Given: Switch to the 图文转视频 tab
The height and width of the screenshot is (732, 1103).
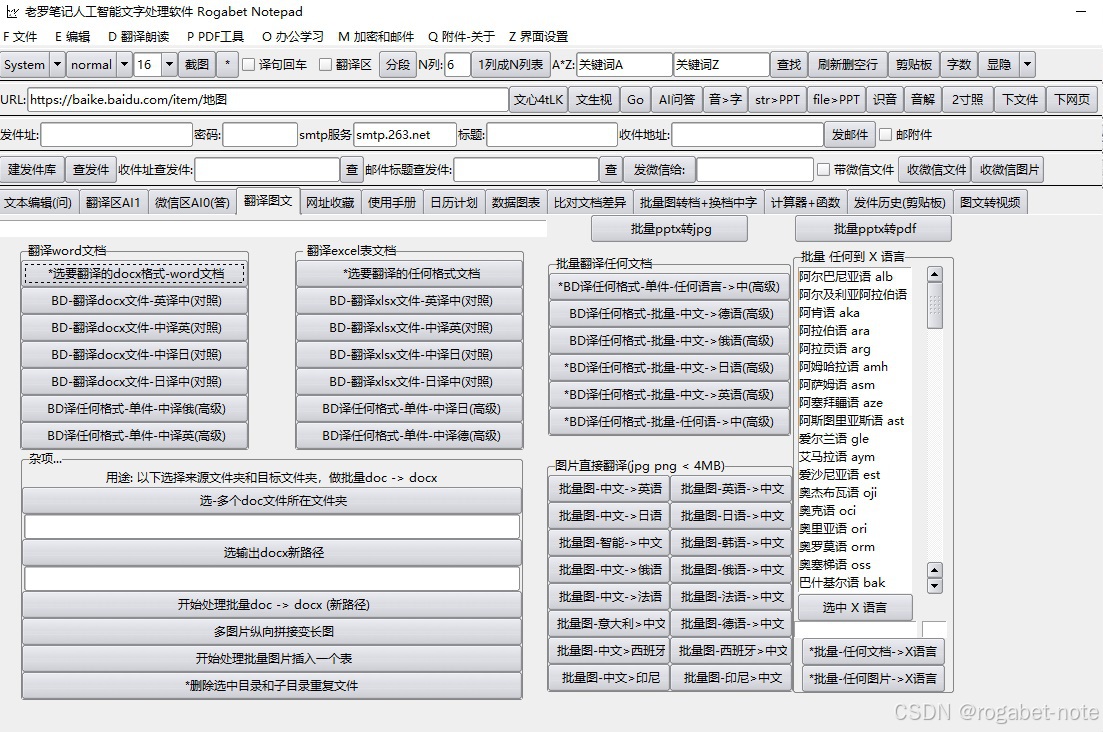Looking at the screenshot, I should pos(990,203).
